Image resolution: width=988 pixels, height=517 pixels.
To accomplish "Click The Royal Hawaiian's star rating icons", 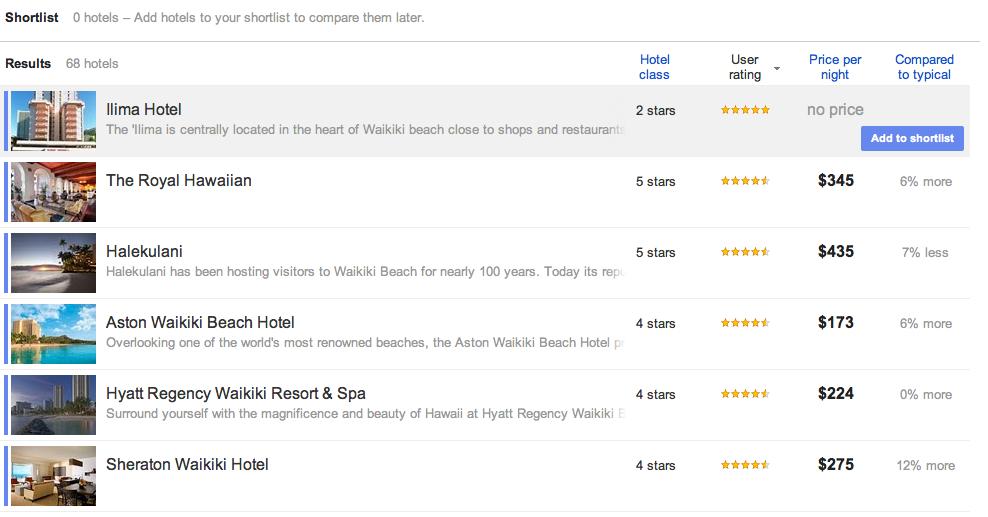I will point(745,181).
